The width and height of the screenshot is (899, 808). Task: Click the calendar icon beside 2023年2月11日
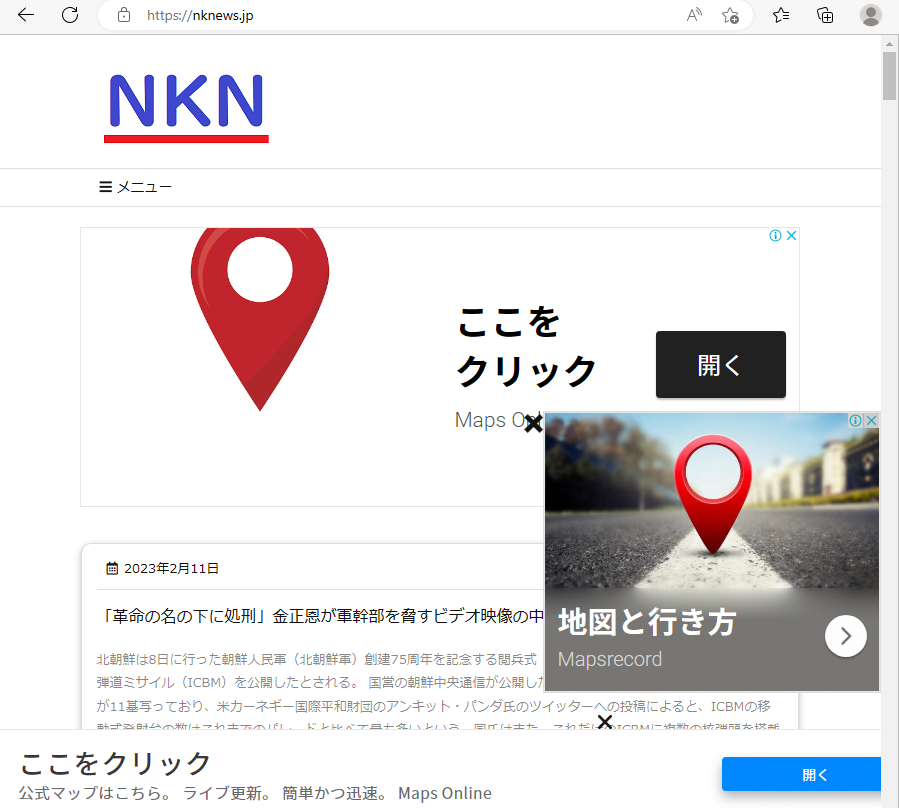112,568
